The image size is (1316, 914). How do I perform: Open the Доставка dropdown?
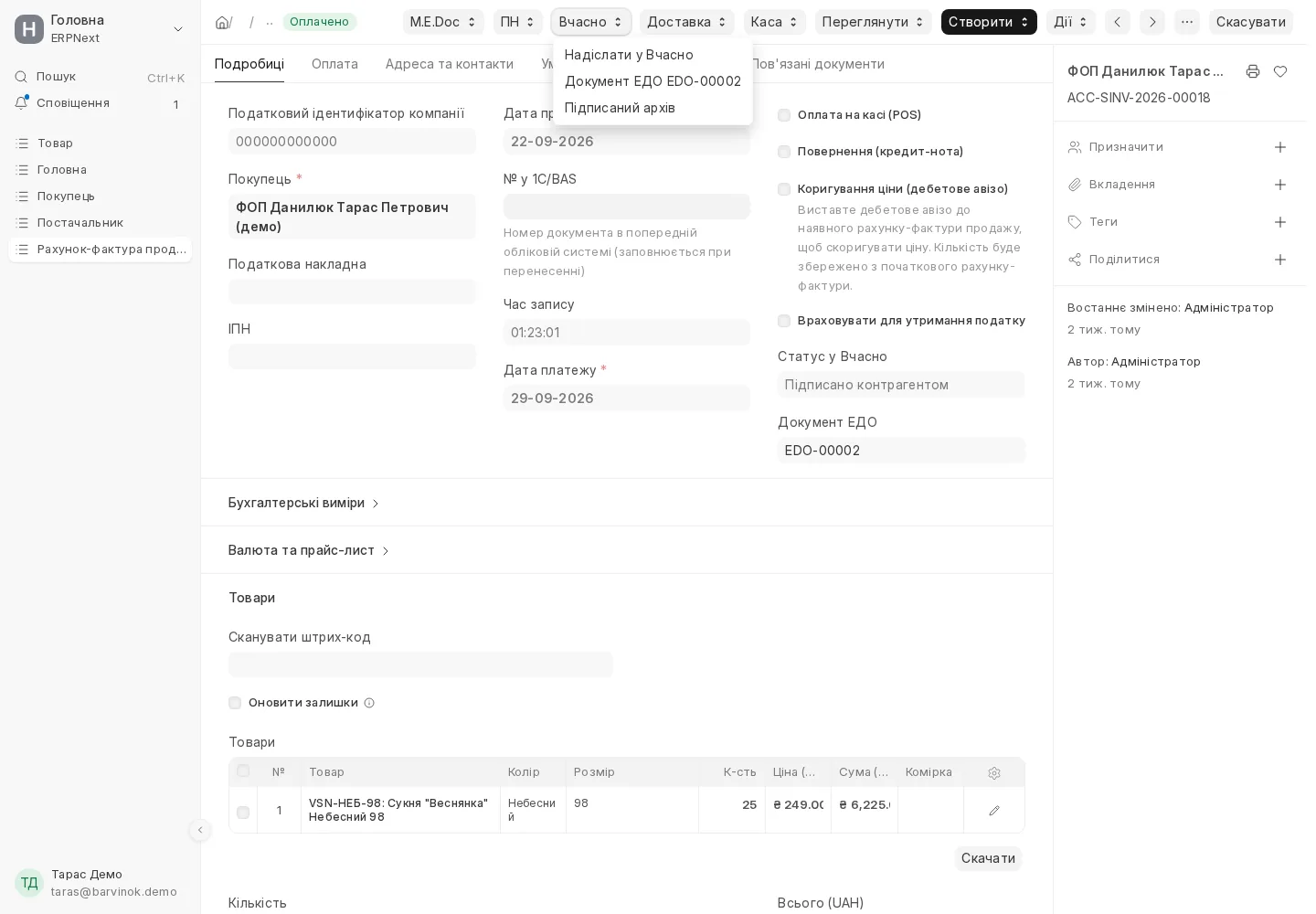pyautogui.click(x=687, y=22)
